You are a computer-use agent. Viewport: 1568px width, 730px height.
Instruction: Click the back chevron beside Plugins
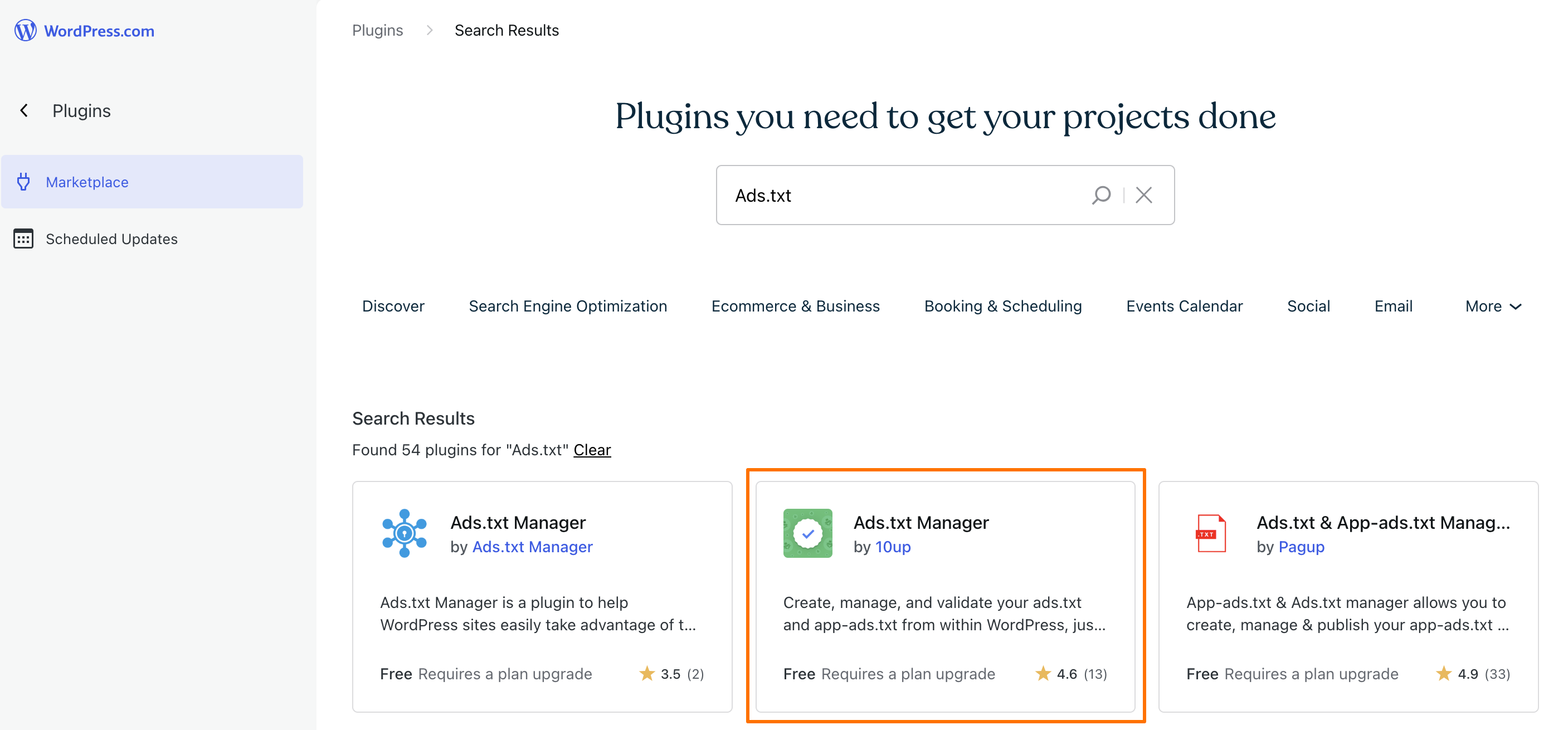pos(25,111)
